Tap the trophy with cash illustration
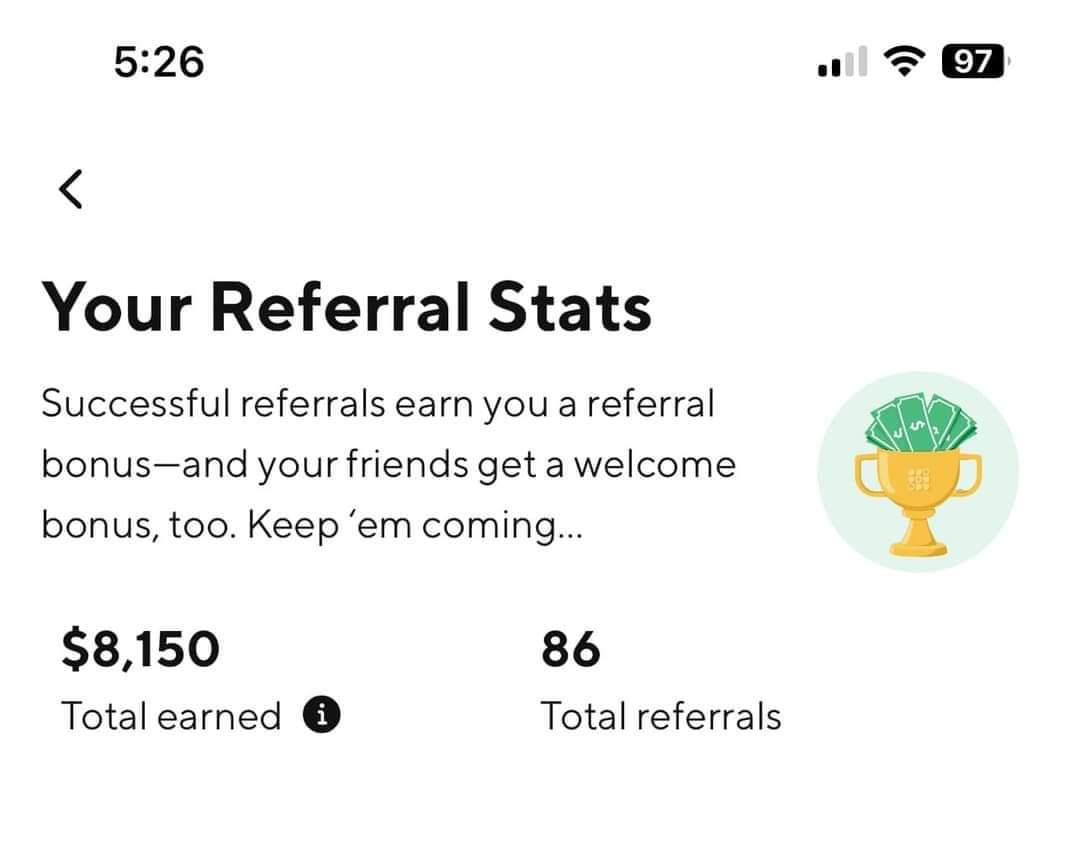 918,472
